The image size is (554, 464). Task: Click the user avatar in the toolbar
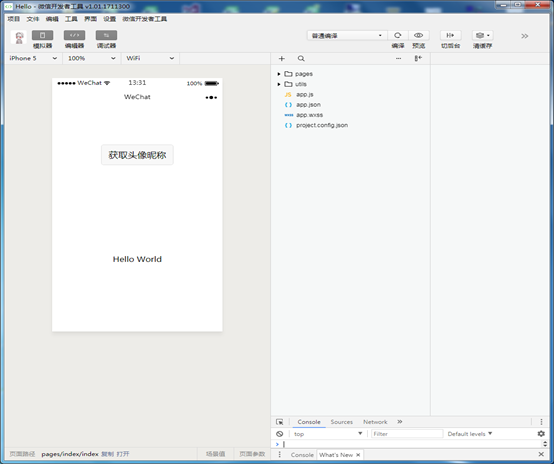click(x=19, y=37)
